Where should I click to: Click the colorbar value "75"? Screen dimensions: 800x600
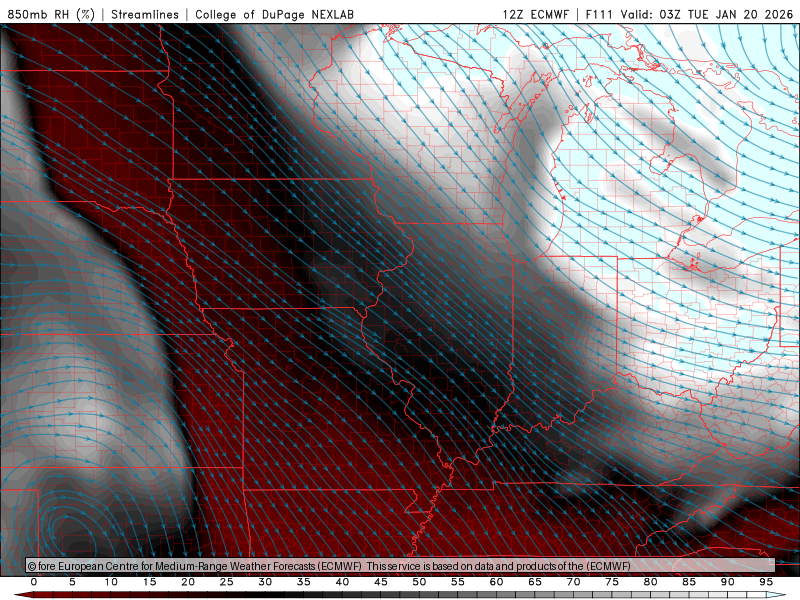pos(612,582)
